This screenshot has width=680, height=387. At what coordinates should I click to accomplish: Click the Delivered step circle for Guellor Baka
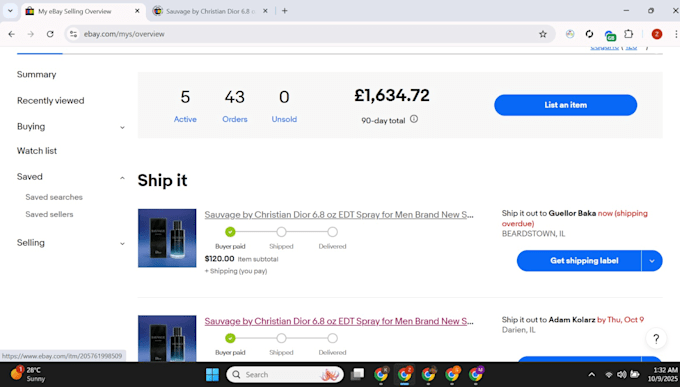point(333,232)
